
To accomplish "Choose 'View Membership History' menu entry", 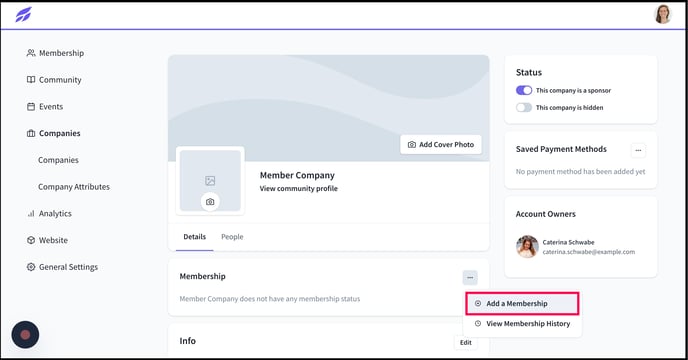I will (522, 324).
